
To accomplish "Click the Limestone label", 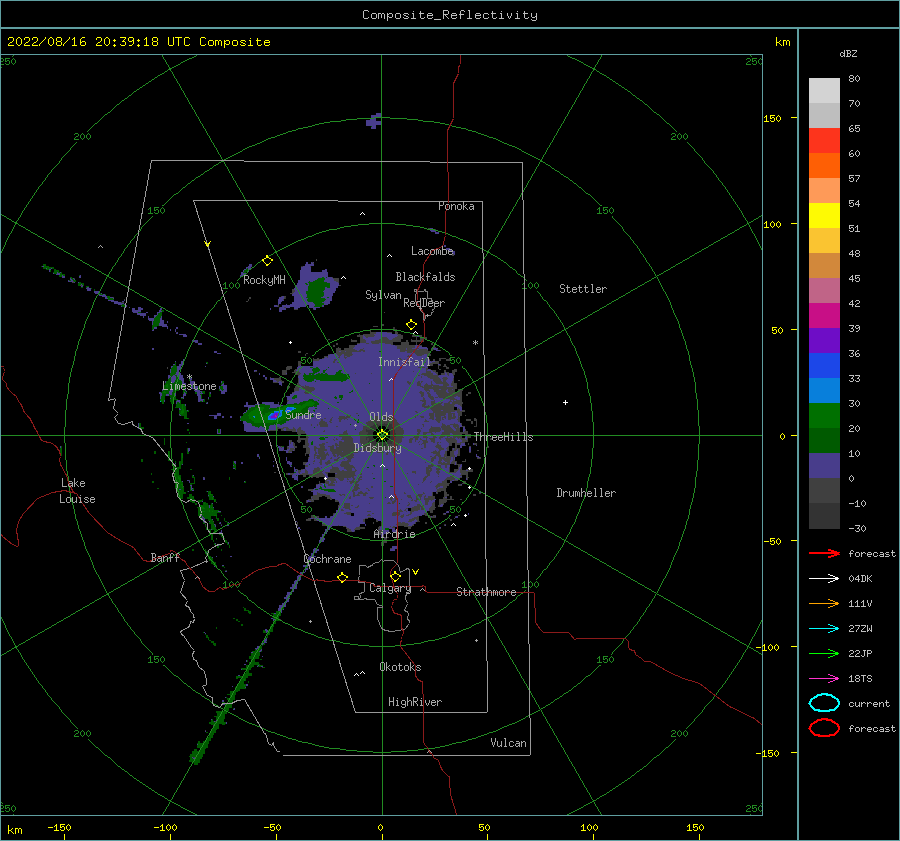I will pos(189,386).
